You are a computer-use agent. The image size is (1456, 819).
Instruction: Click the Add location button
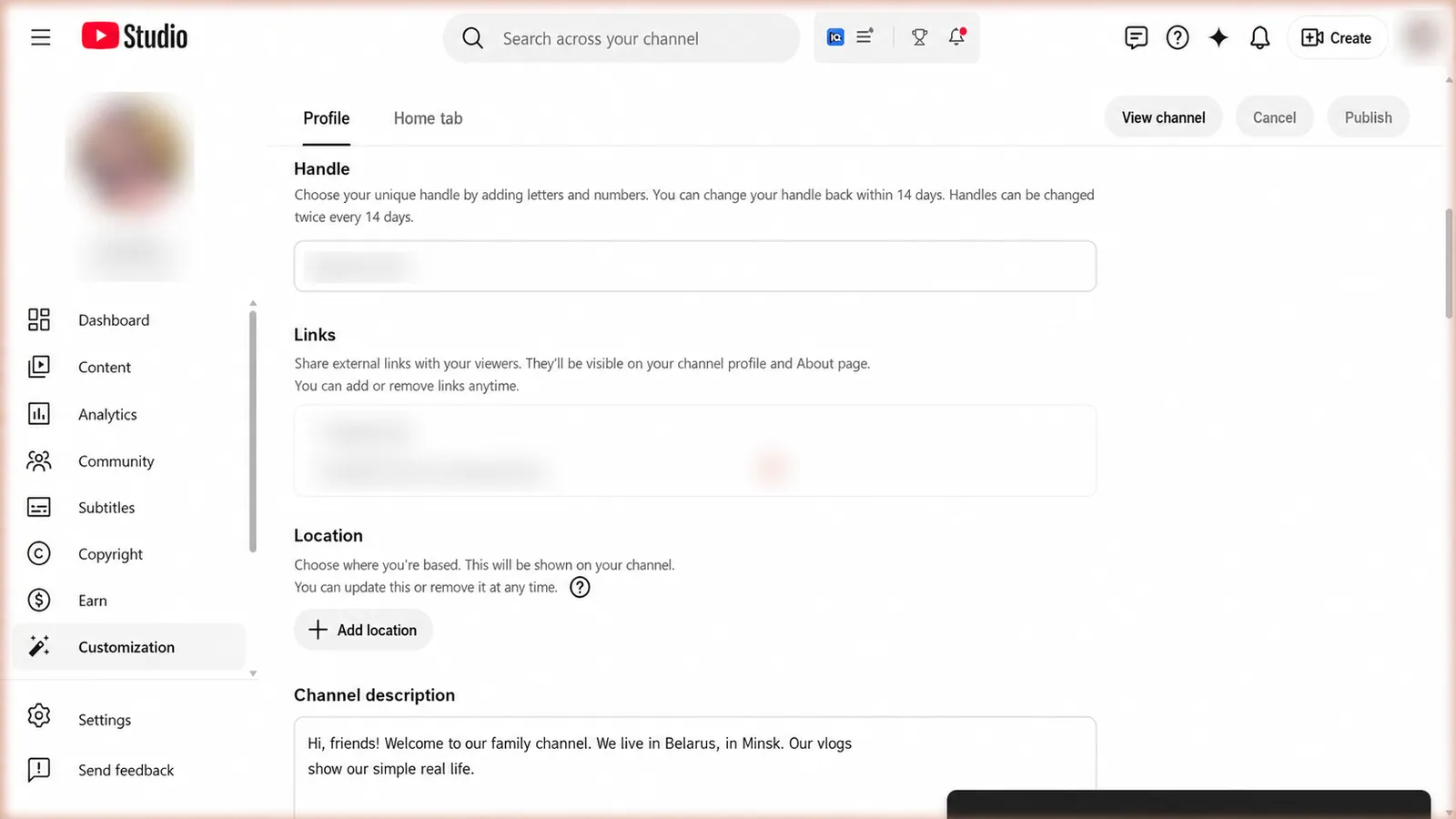363,630
